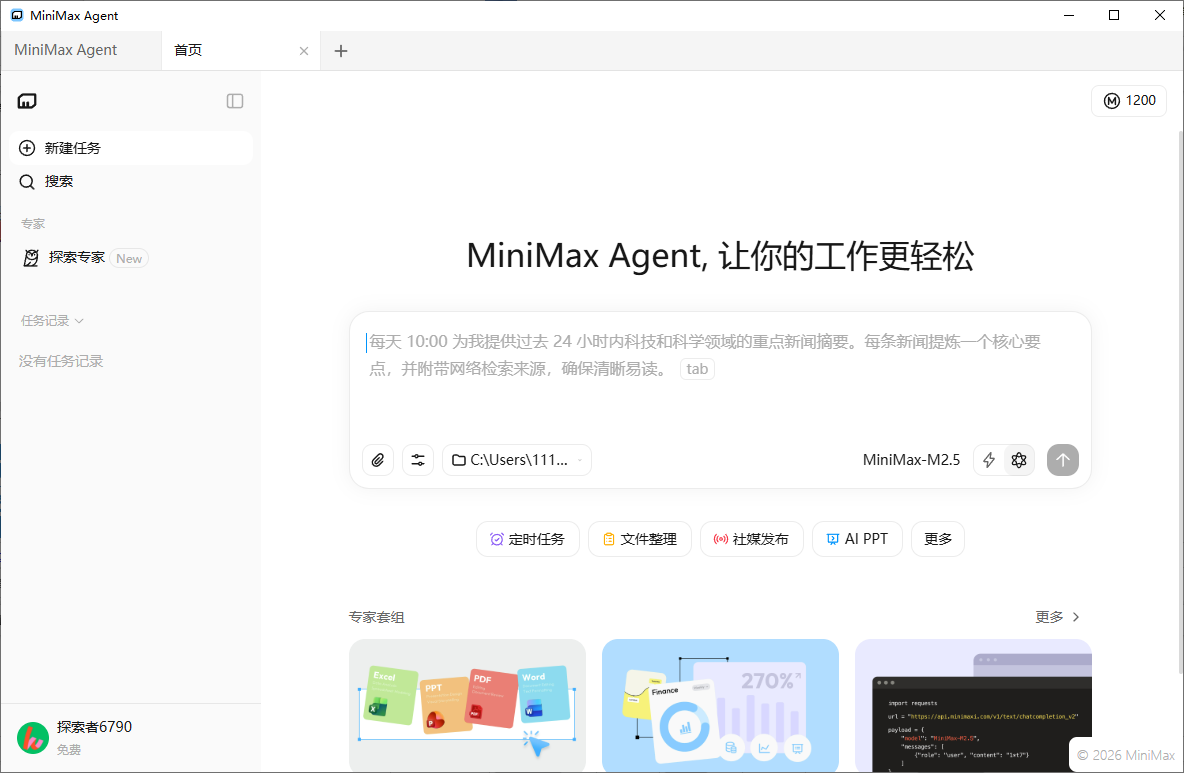Click the owl icon next to 探索专家
Screen dimensions: 1184x773
coord(30,257)
